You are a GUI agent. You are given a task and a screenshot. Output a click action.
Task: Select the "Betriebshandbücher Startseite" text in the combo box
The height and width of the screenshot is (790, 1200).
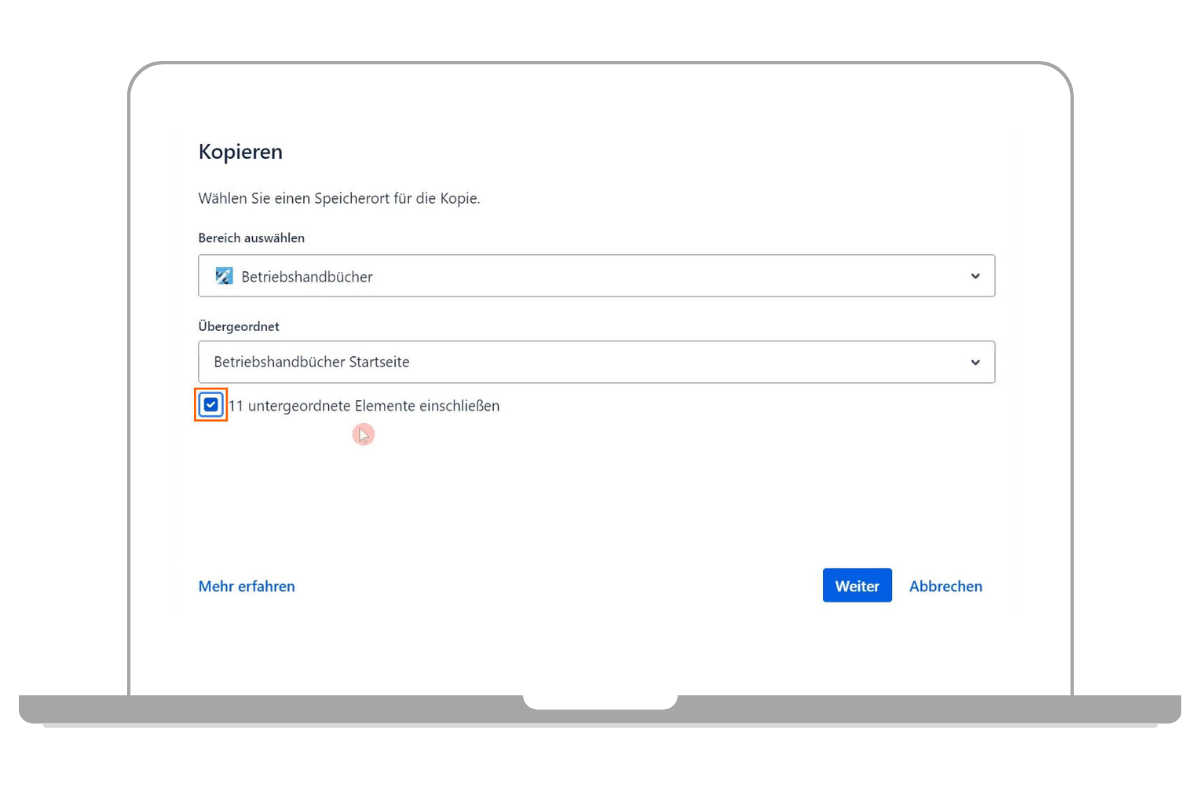point(311,362)
